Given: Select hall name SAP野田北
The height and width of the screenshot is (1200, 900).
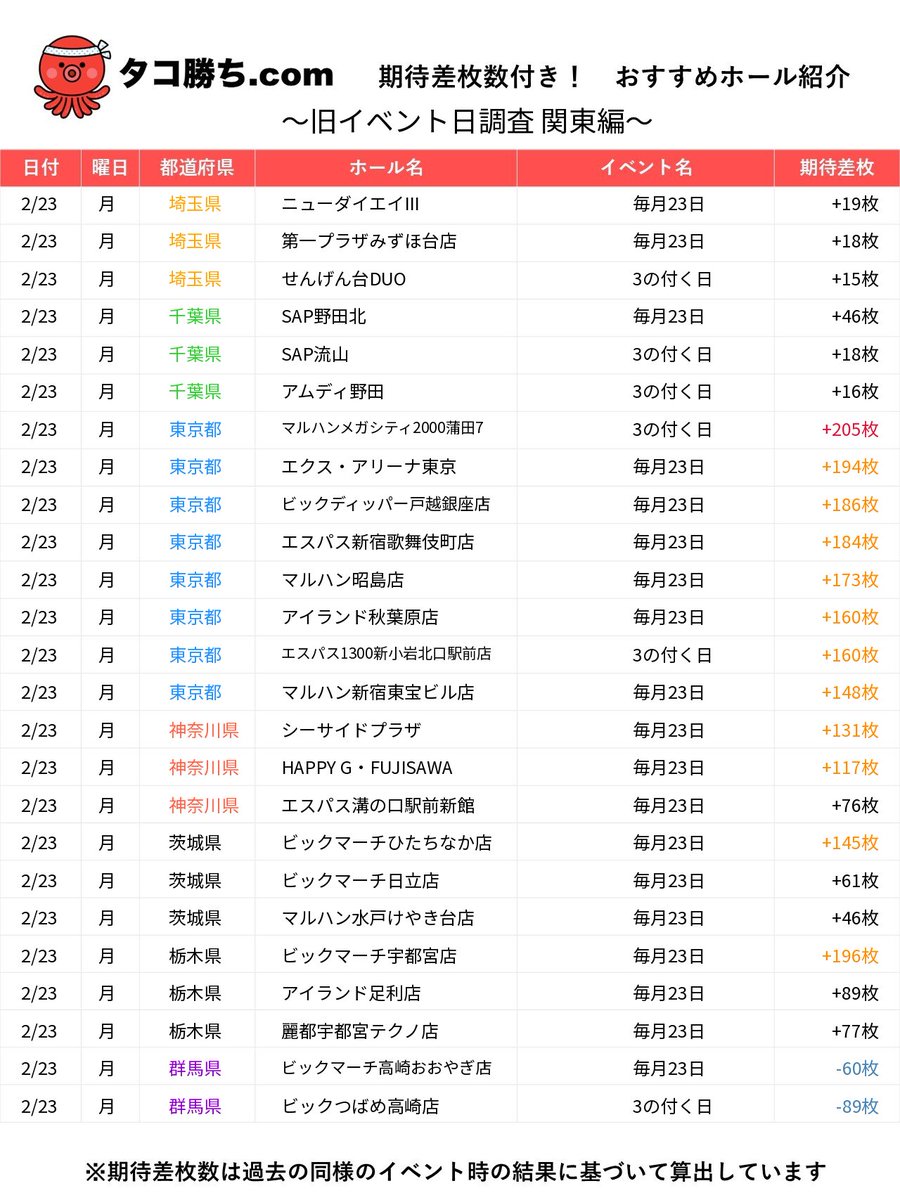Looking at the screenshot, I should click(324, 316).
